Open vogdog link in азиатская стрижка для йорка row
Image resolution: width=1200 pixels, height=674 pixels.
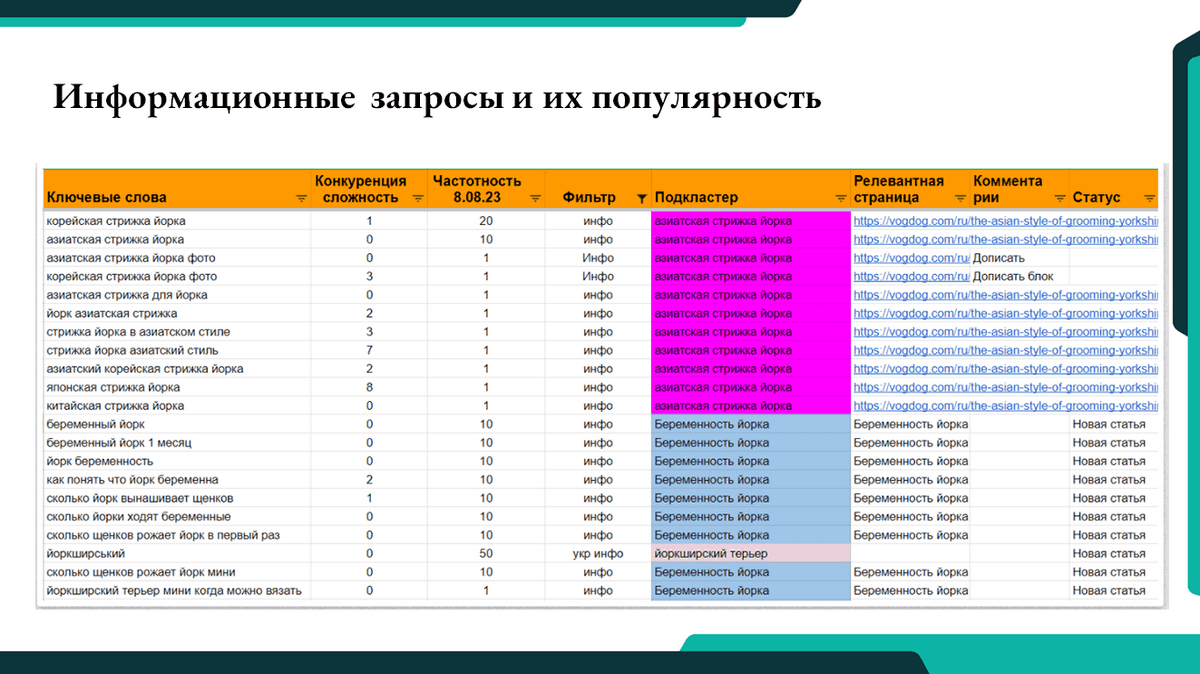1005,295
